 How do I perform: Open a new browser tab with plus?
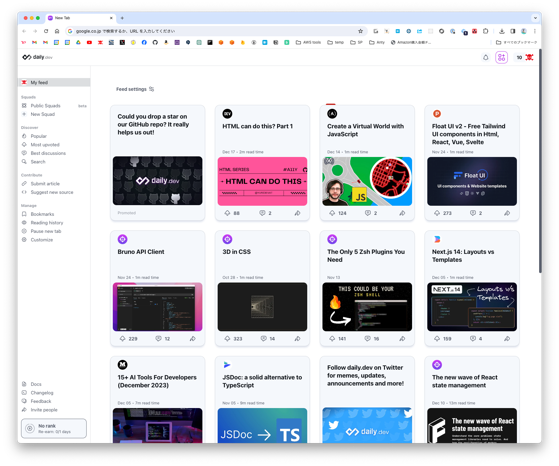[x=122, y=18]
